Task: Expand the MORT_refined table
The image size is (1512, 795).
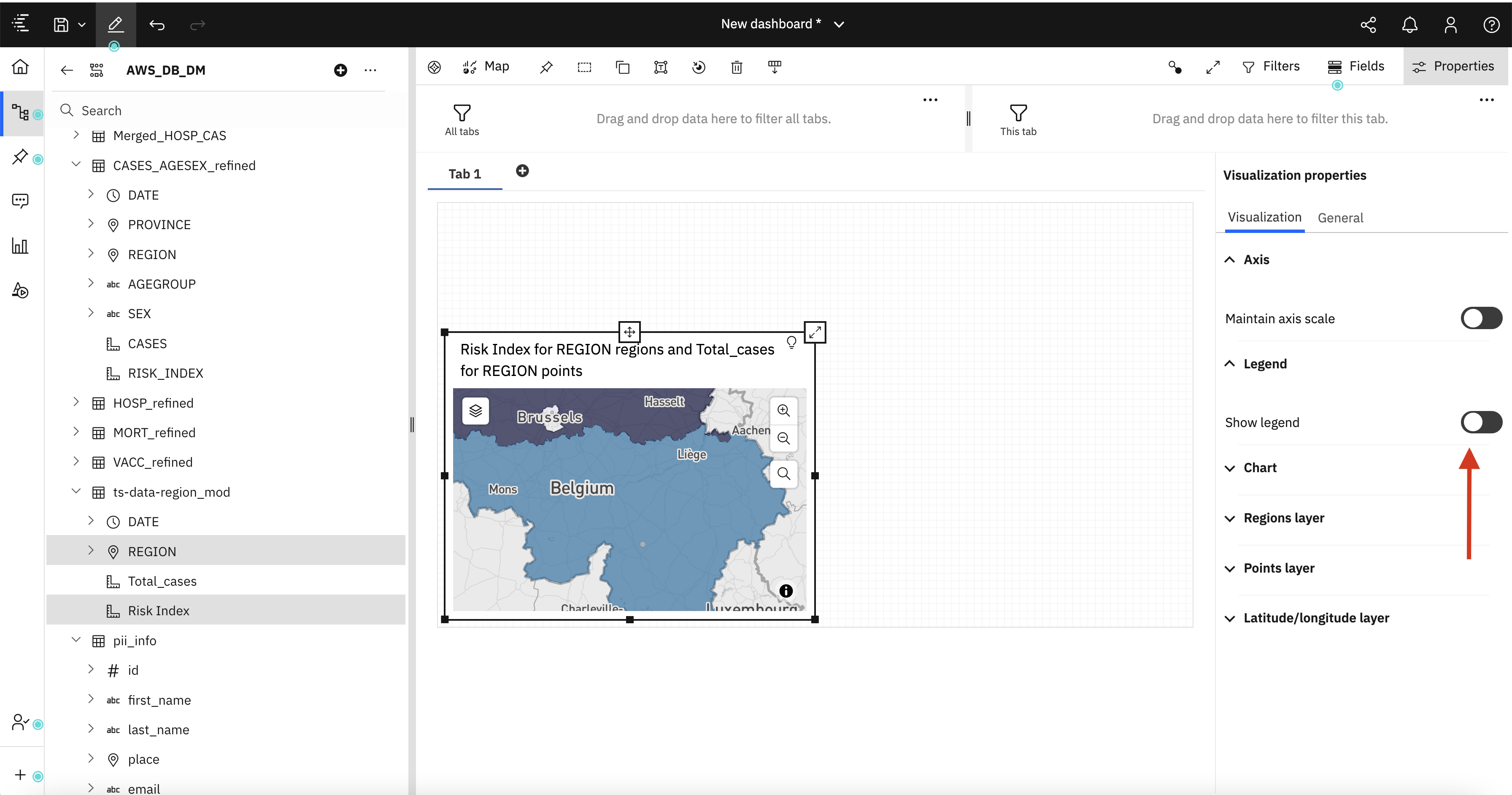Action: (76, 432)
